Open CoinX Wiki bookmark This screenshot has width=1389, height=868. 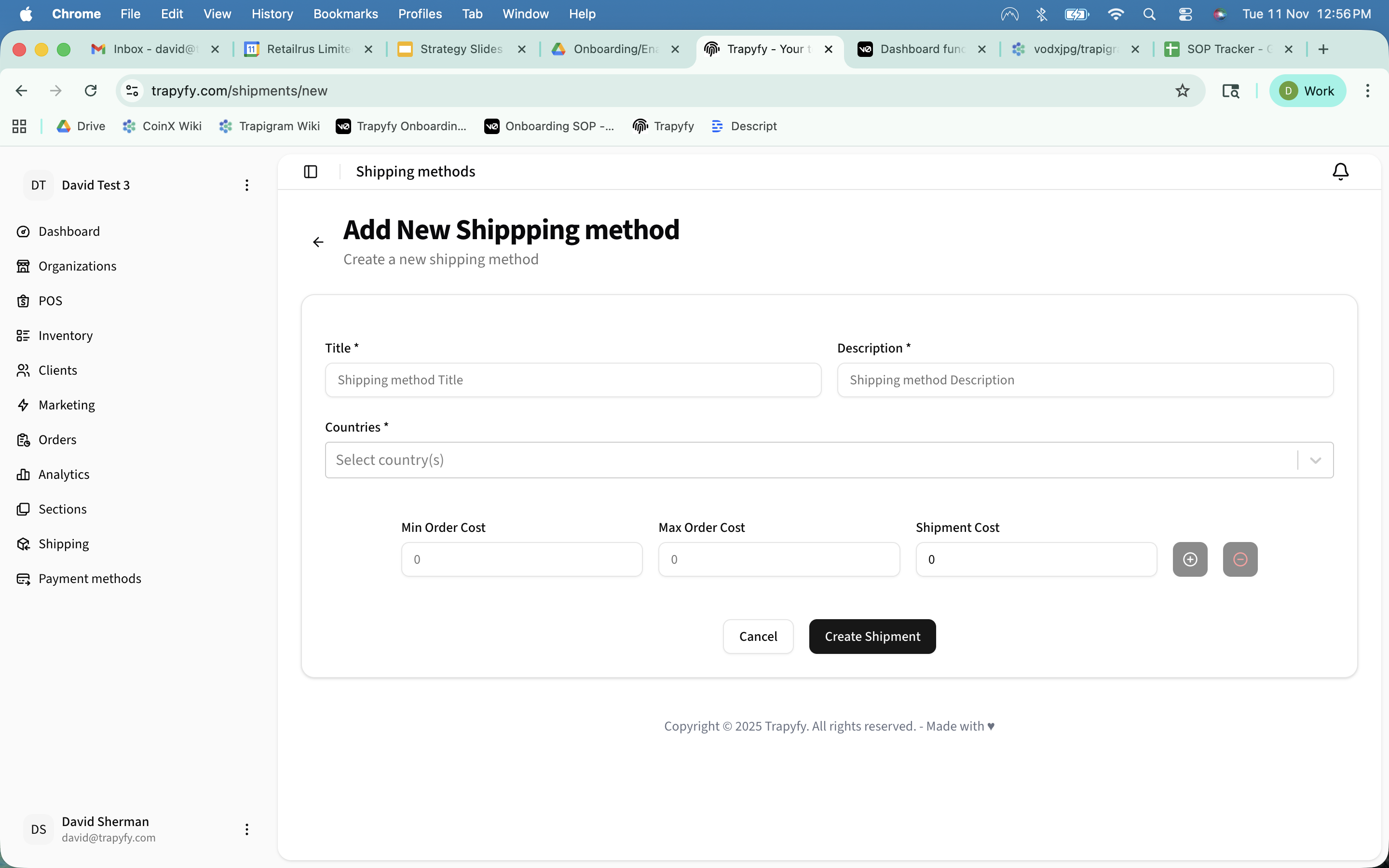(x=162, y=126)
